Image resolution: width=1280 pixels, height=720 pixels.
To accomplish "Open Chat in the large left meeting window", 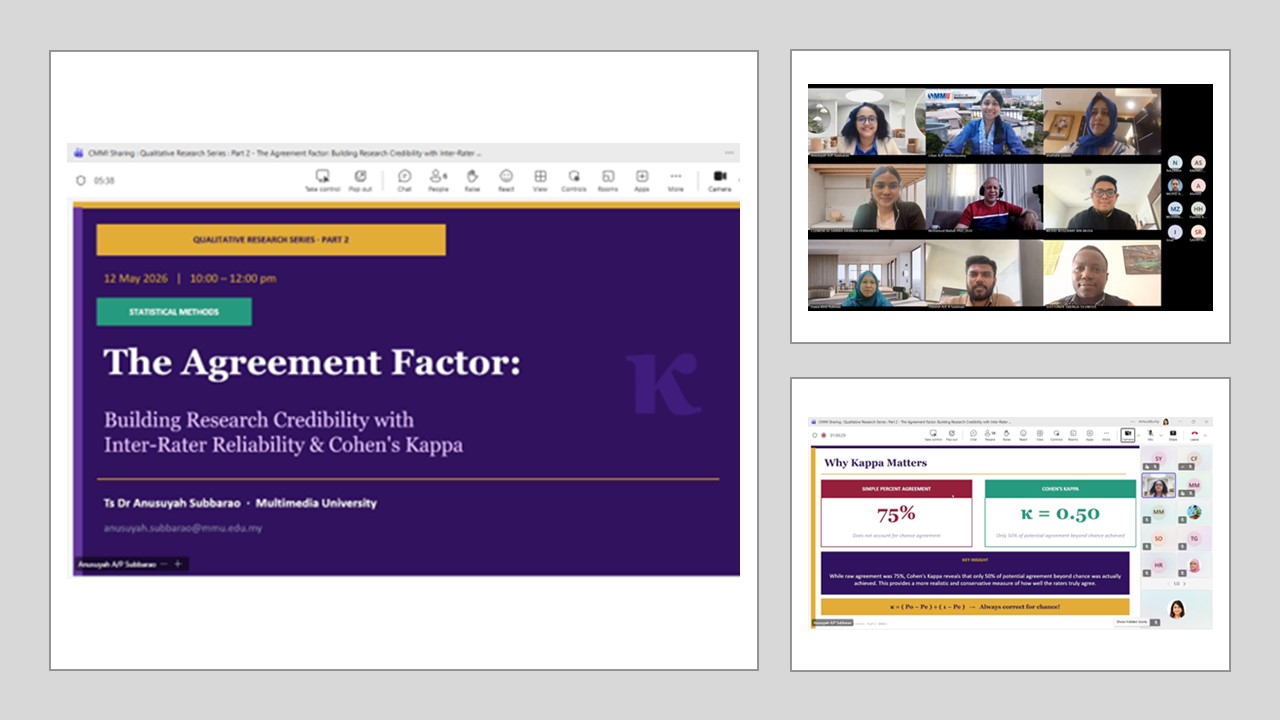I will (404, 180).
